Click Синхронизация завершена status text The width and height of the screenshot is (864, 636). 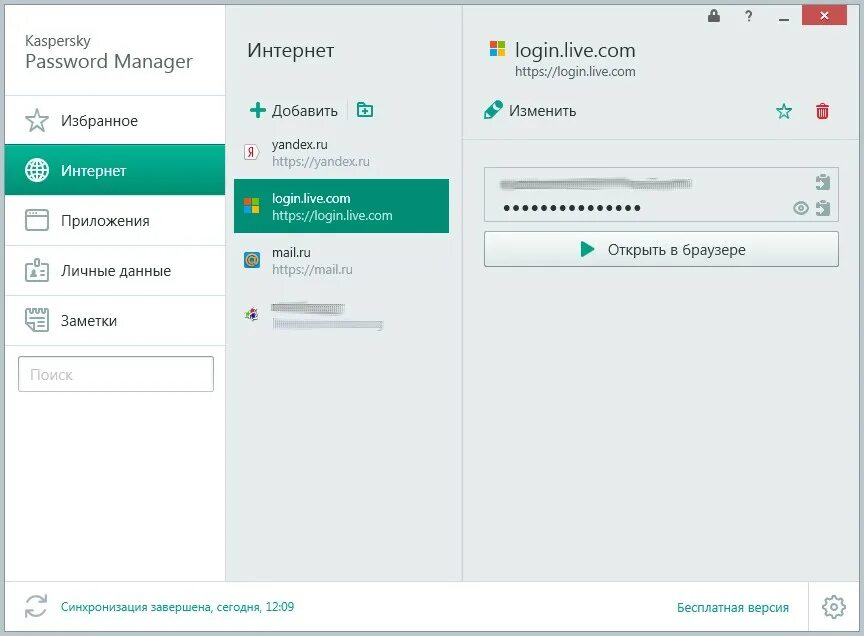177,607
